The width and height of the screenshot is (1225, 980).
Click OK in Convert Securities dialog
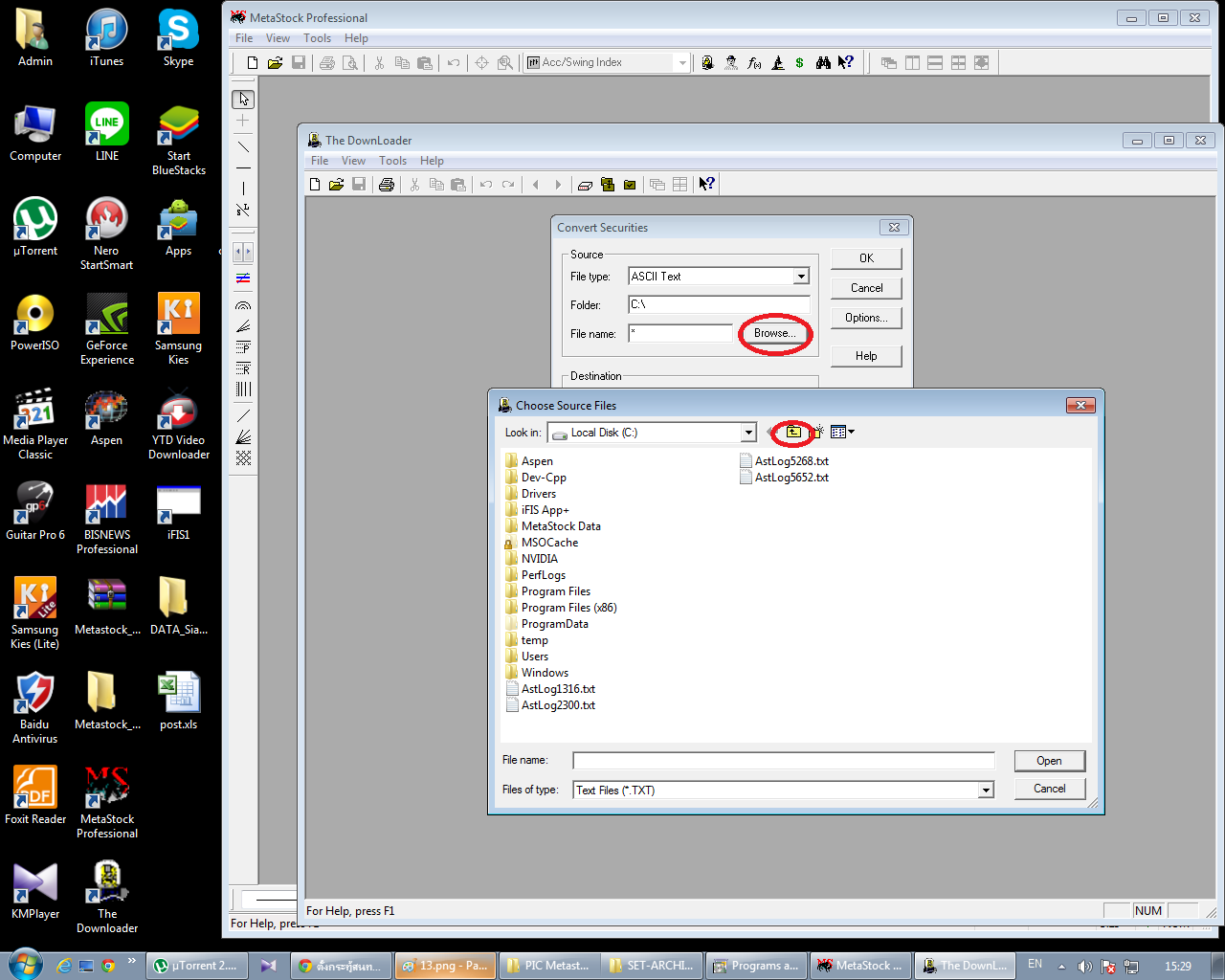click(x=866, y=258)
